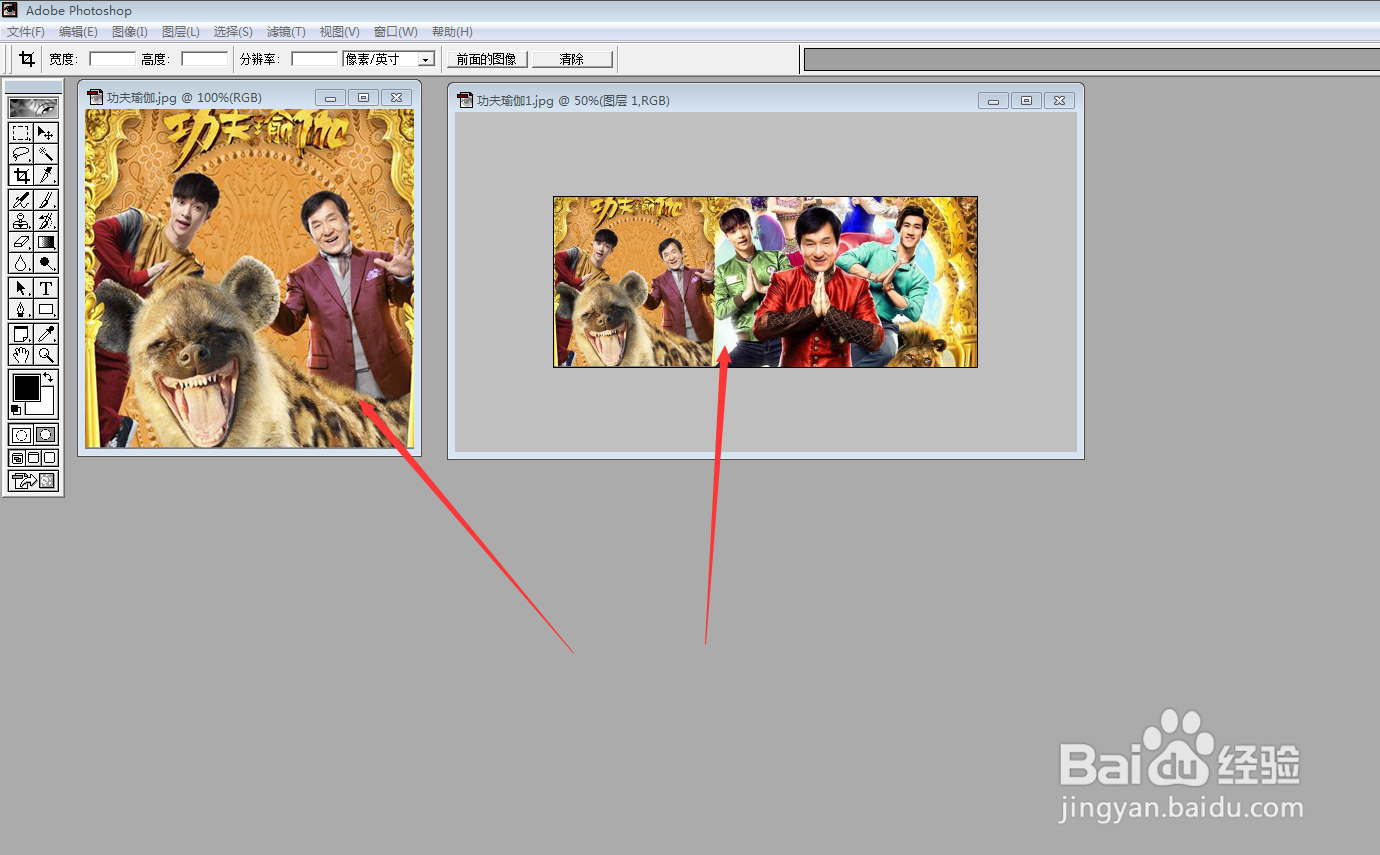
Task: Open the 视图(V) menu
Action: tap(340, 32)
